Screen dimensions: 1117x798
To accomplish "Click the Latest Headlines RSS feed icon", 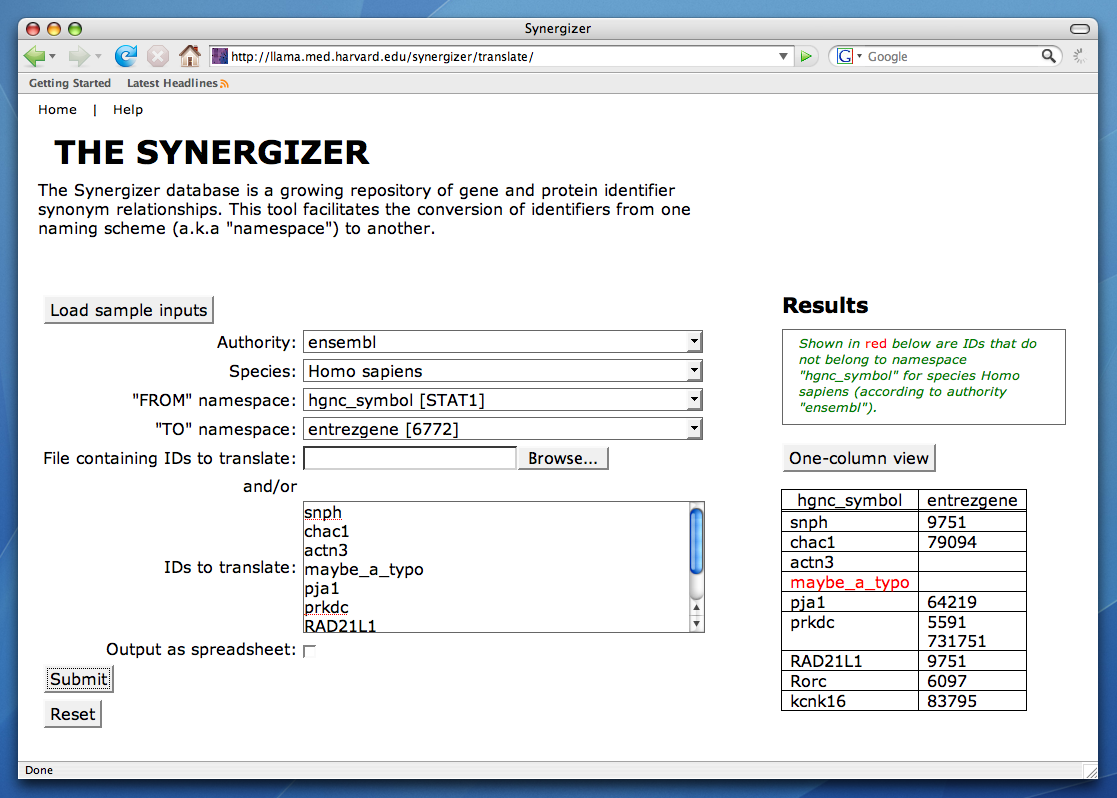I will pos(224,84).
